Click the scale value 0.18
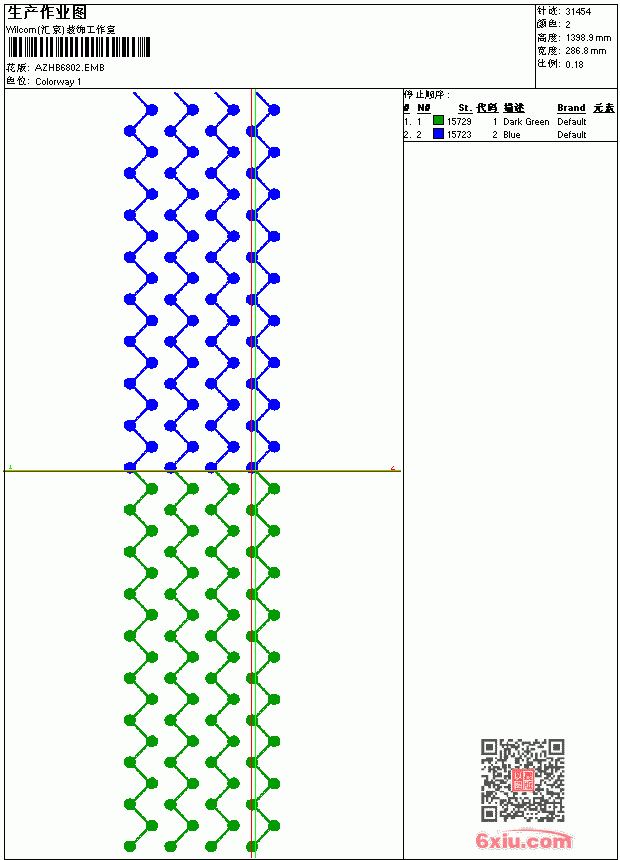Image resolution: width=620 pixels, height=860 pixels. click(574, 64)
